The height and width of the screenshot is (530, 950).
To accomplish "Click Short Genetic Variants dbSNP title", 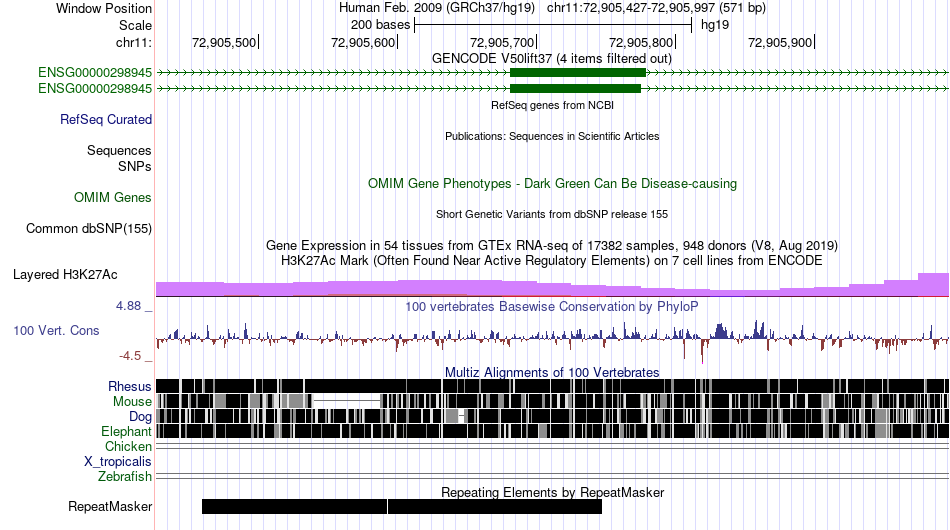I will click(552, 214).
